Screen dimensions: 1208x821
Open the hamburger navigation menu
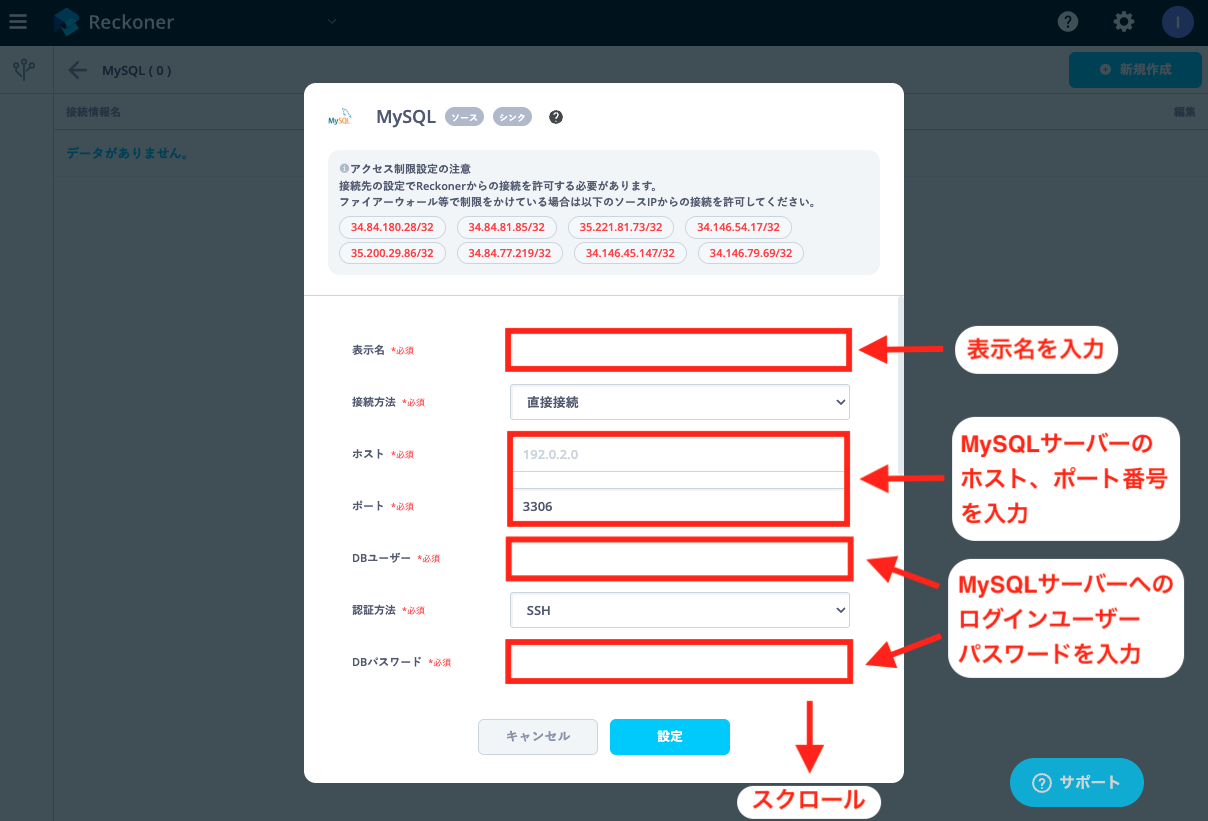(x=18, y=21)
